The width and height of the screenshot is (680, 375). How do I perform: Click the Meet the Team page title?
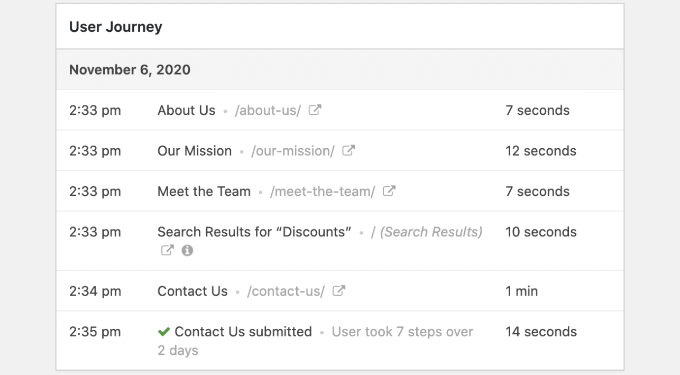pos(204,191)
